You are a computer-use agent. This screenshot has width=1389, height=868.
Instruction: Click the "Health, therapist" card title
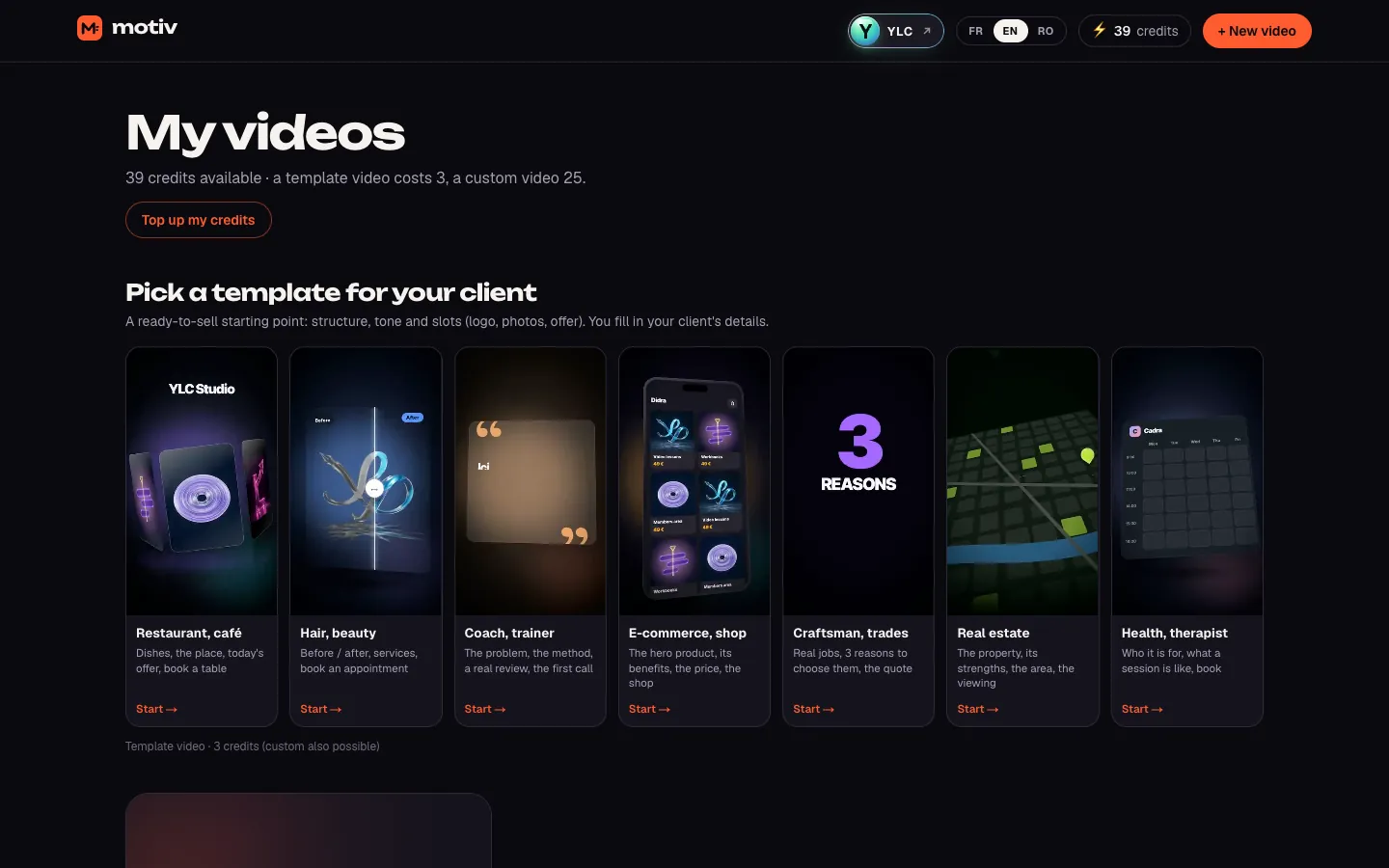1175,633
